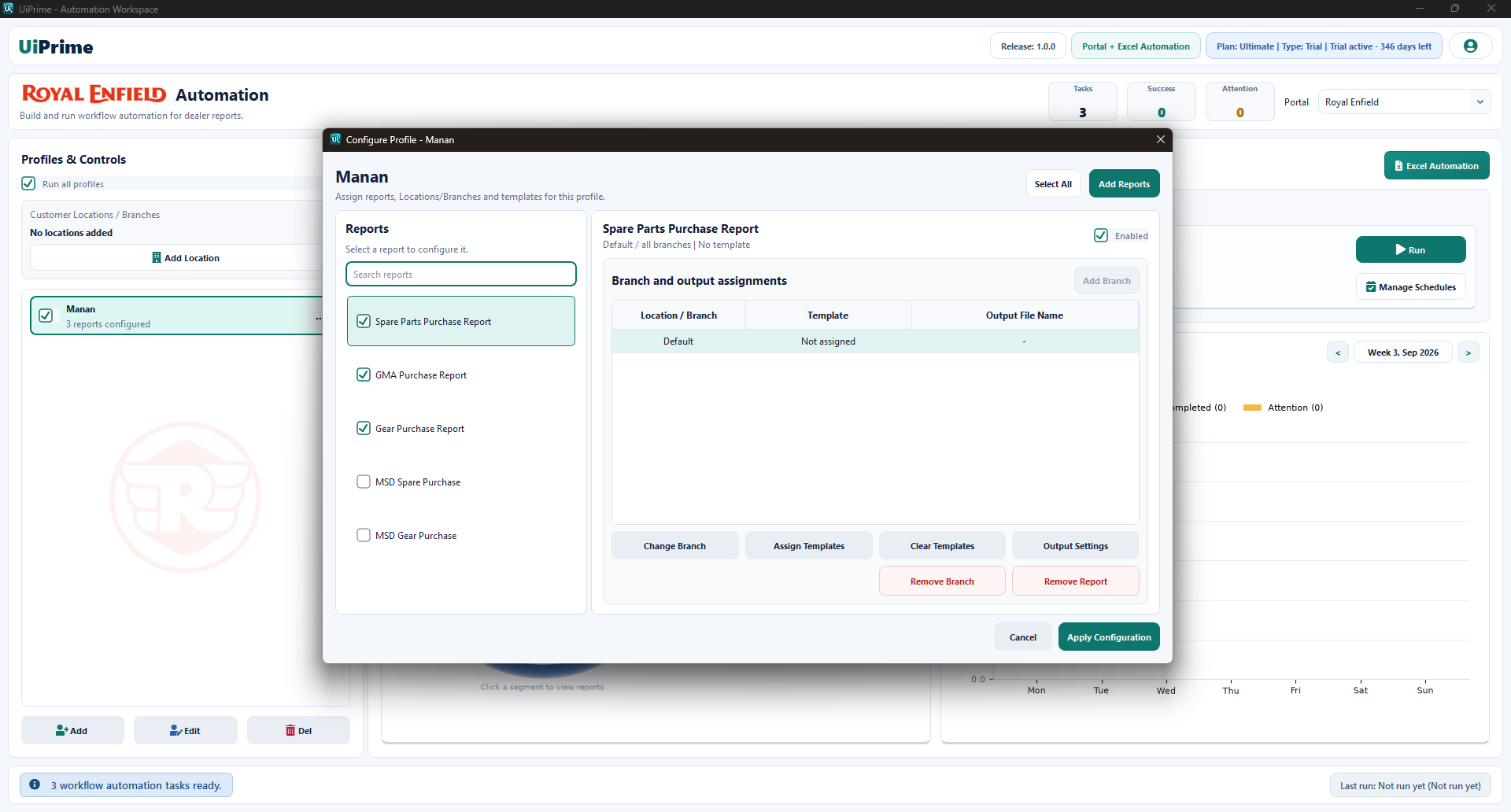
Task: Click the UiPrime logo in the dialog title bar
Action: 336,139
